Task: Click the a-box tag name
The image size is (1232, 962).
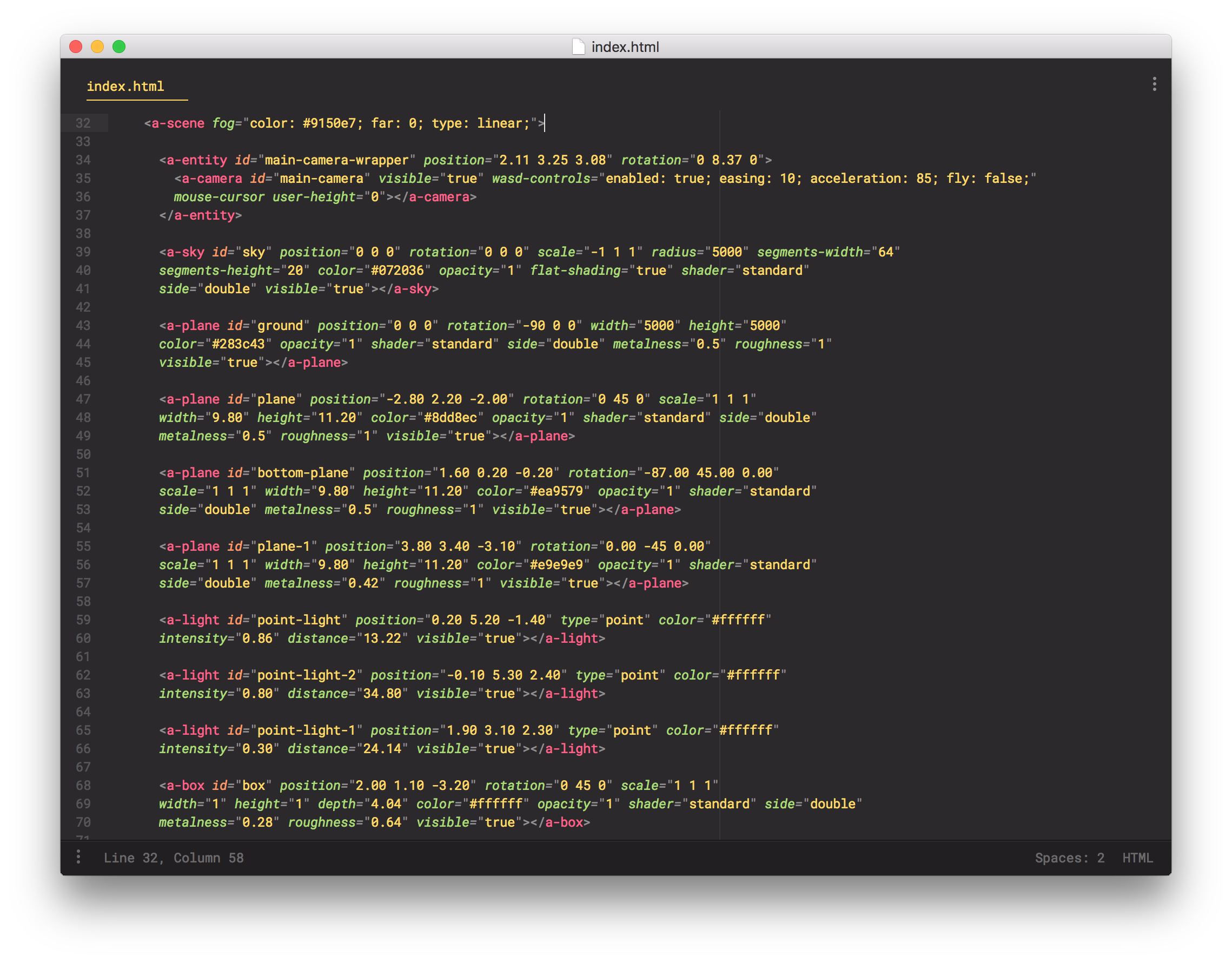Action: tap(186, 786)
